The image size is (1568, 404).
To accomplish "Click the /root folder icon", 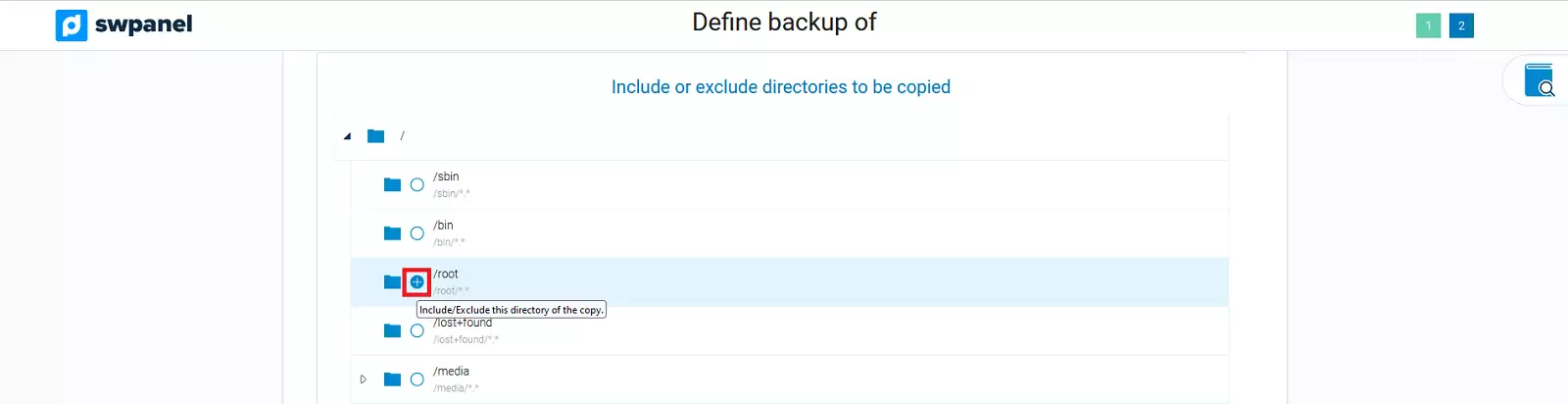I will (x=392, y=282).
